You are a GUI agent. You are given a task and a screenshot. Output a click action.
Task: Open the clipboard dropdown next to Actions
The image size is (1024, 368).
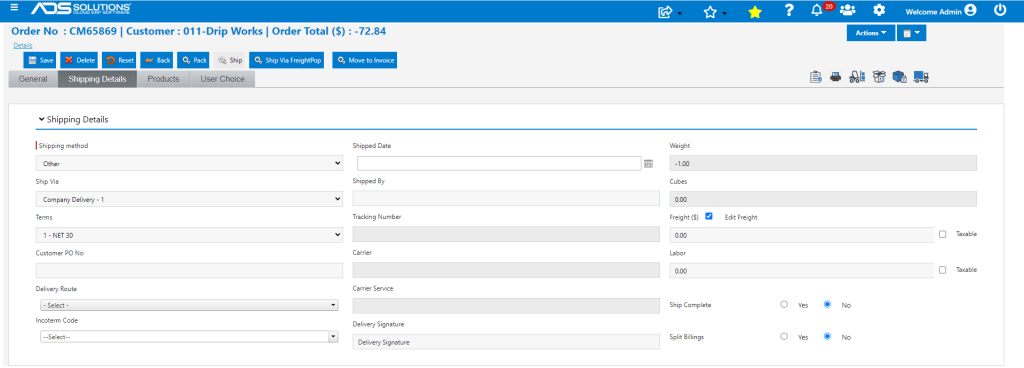911,33
